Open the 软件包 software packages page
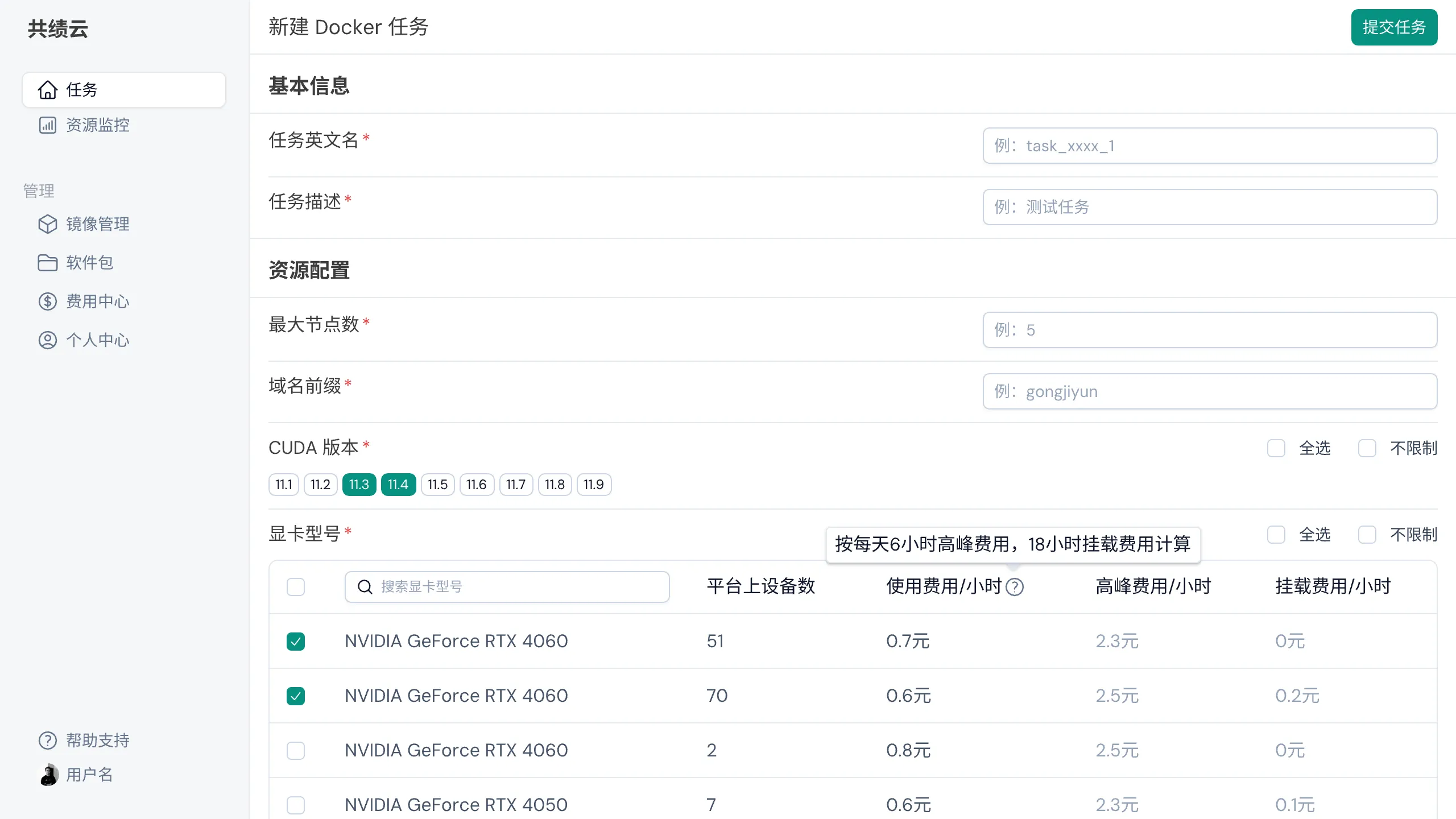This screenshot has height=819, width=1456. (x=89, y=262)
